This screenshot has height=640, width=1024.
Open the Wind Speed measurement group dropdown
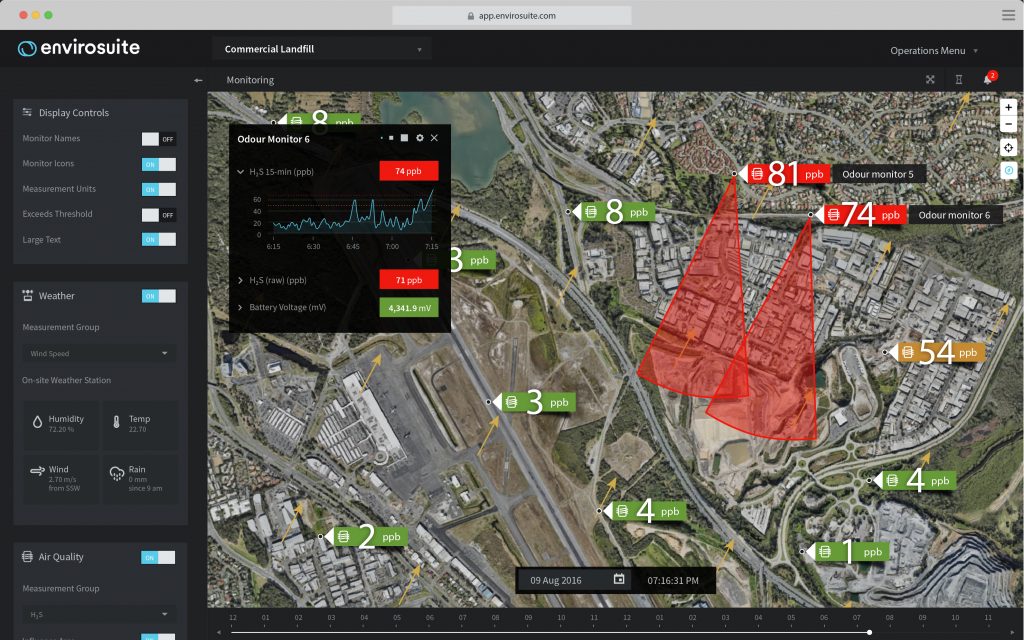point(99,353)
